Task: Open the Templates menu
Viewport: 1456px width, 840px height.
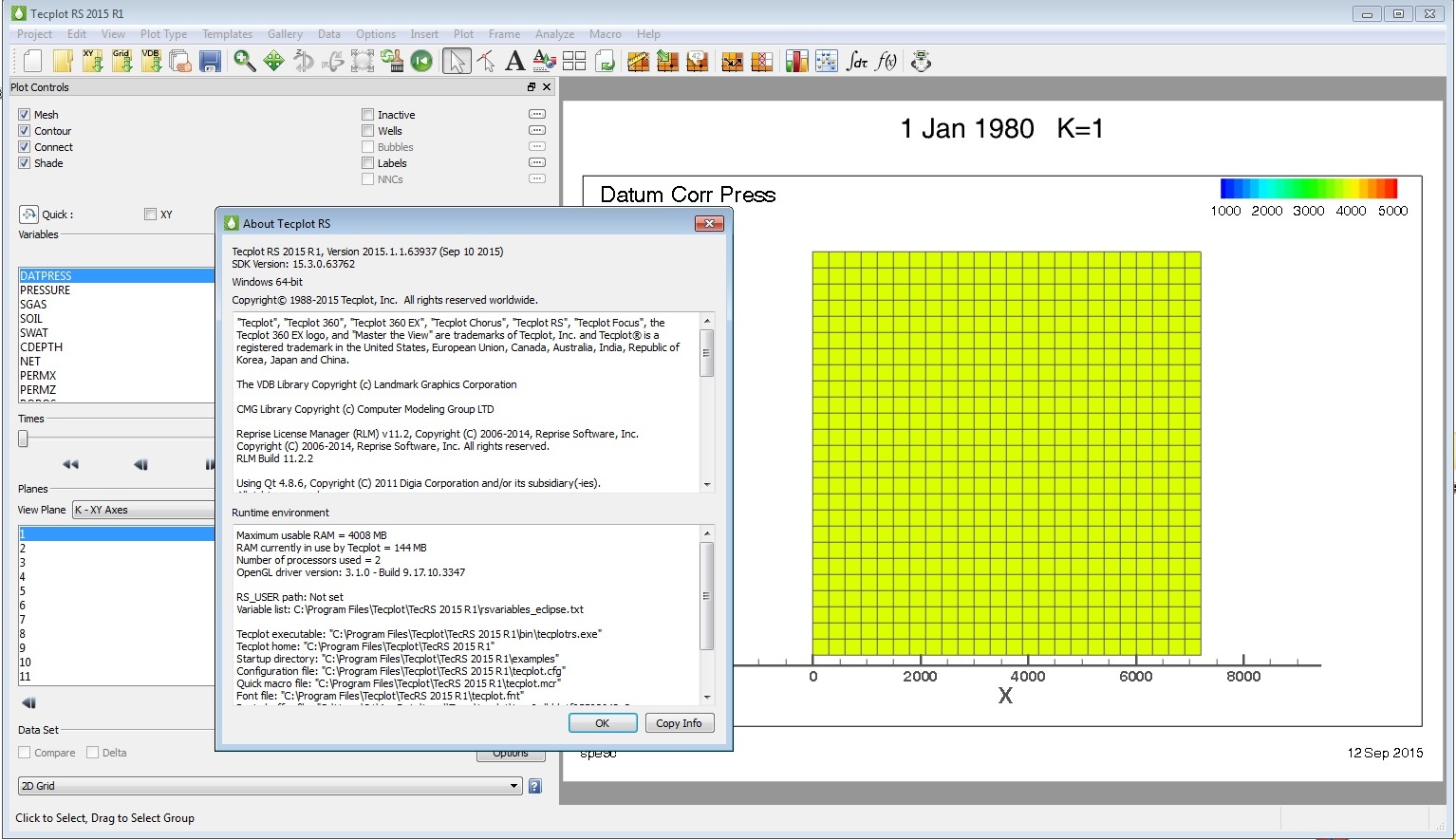Action: coord(227,34)
